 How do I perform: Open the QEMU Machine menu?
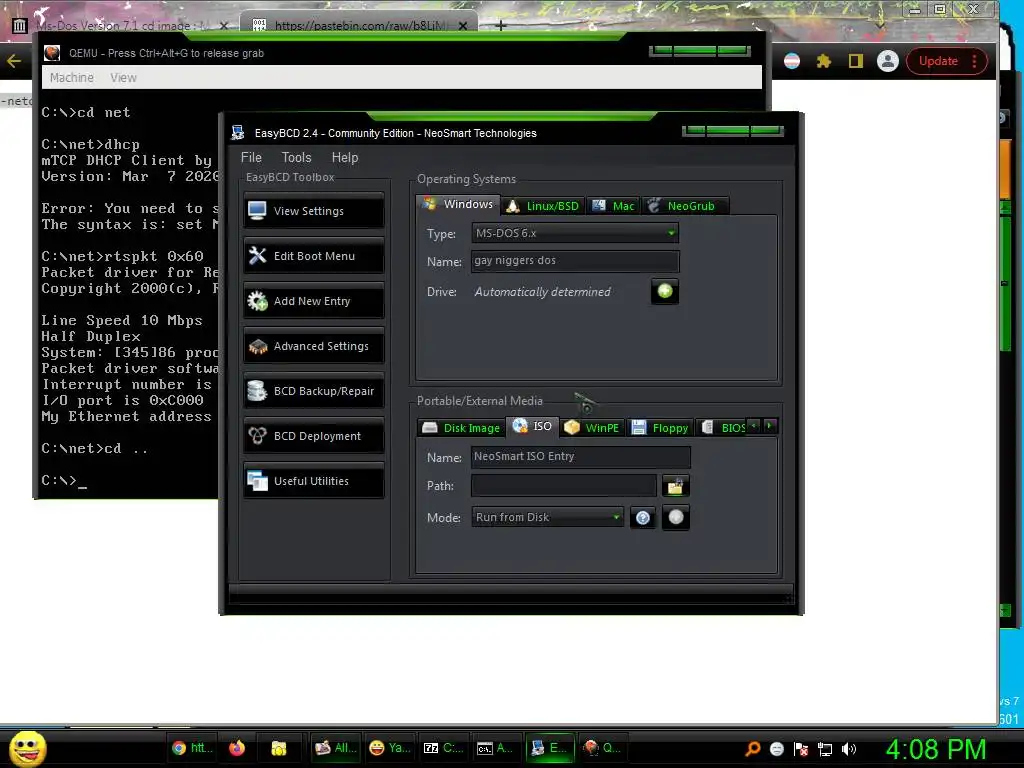tap(72, 77)
